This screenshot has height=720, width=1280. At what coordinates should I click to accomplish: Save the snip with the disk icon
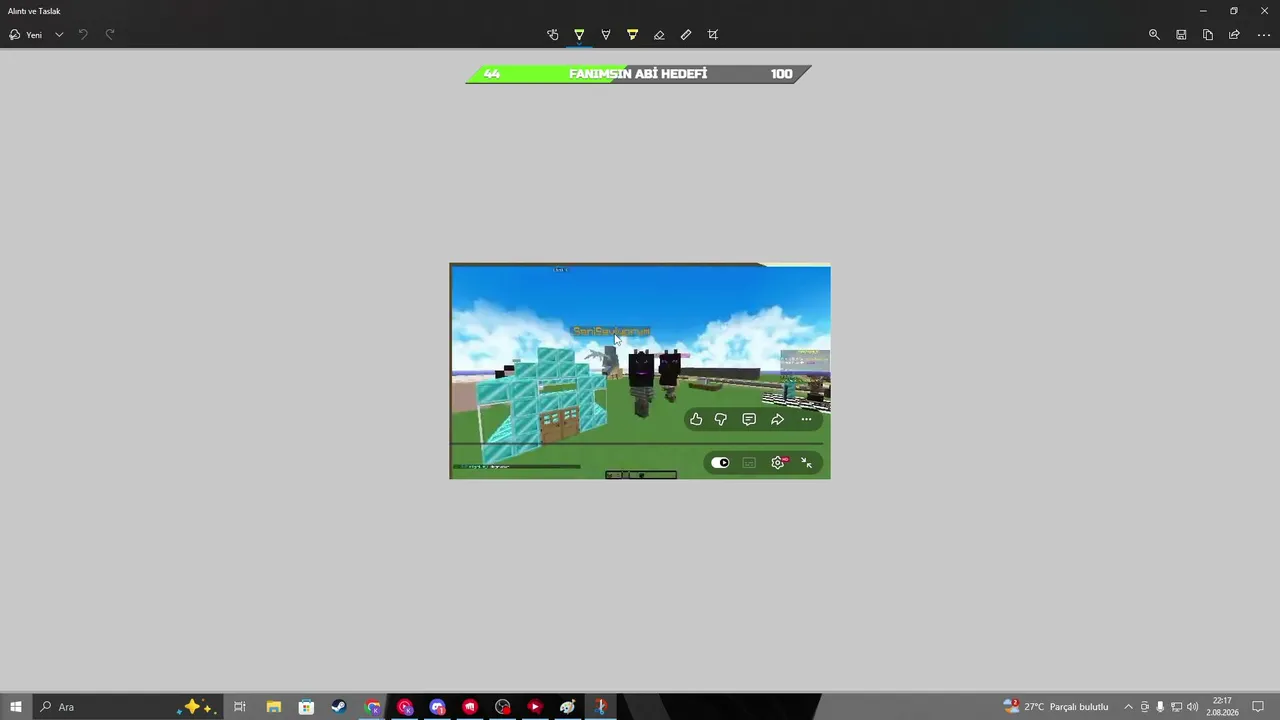tap(1181, 35)
